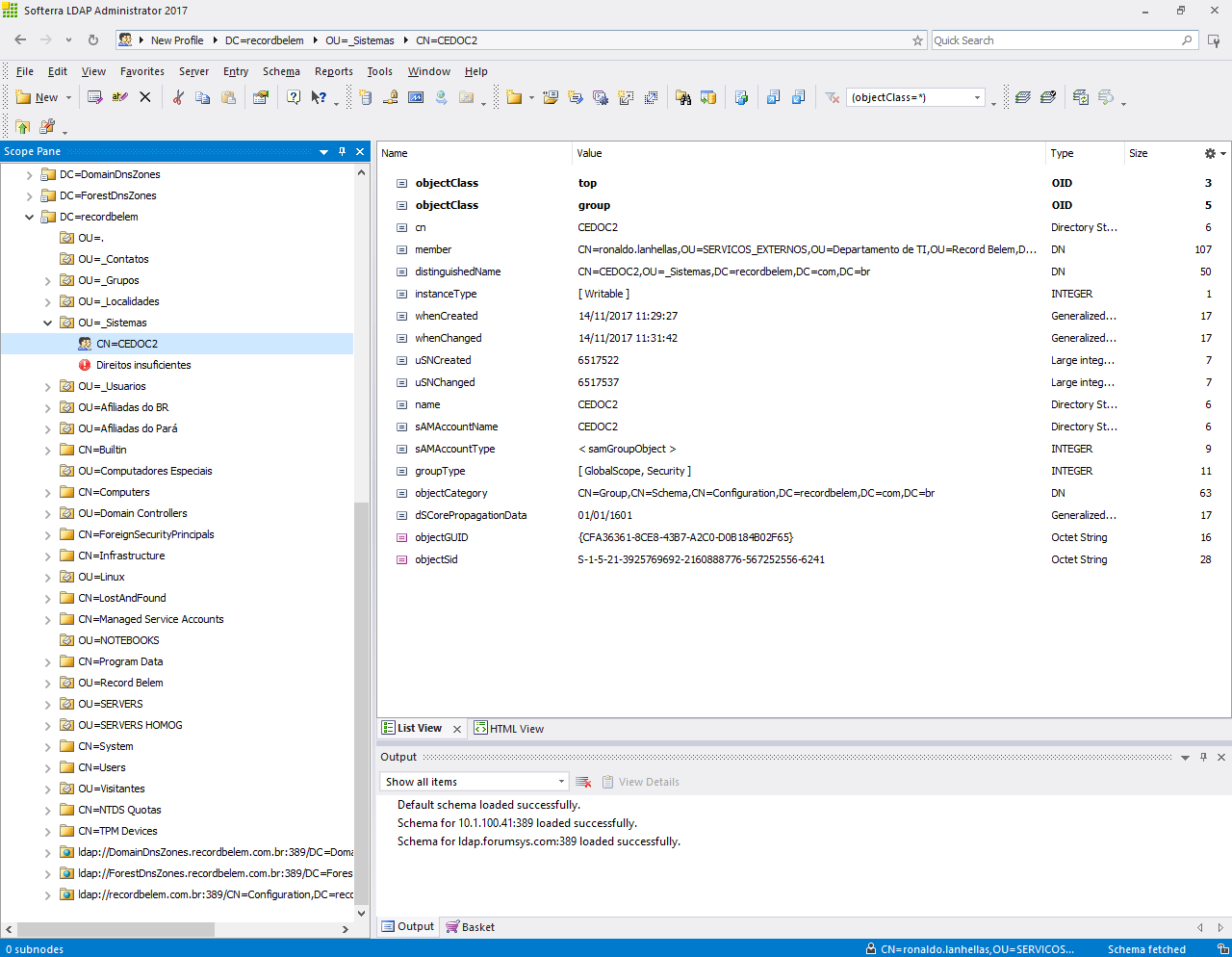Select Direitos insuficientes error node
Screen dimensions: 1232x957
click(x=143, y=365)
